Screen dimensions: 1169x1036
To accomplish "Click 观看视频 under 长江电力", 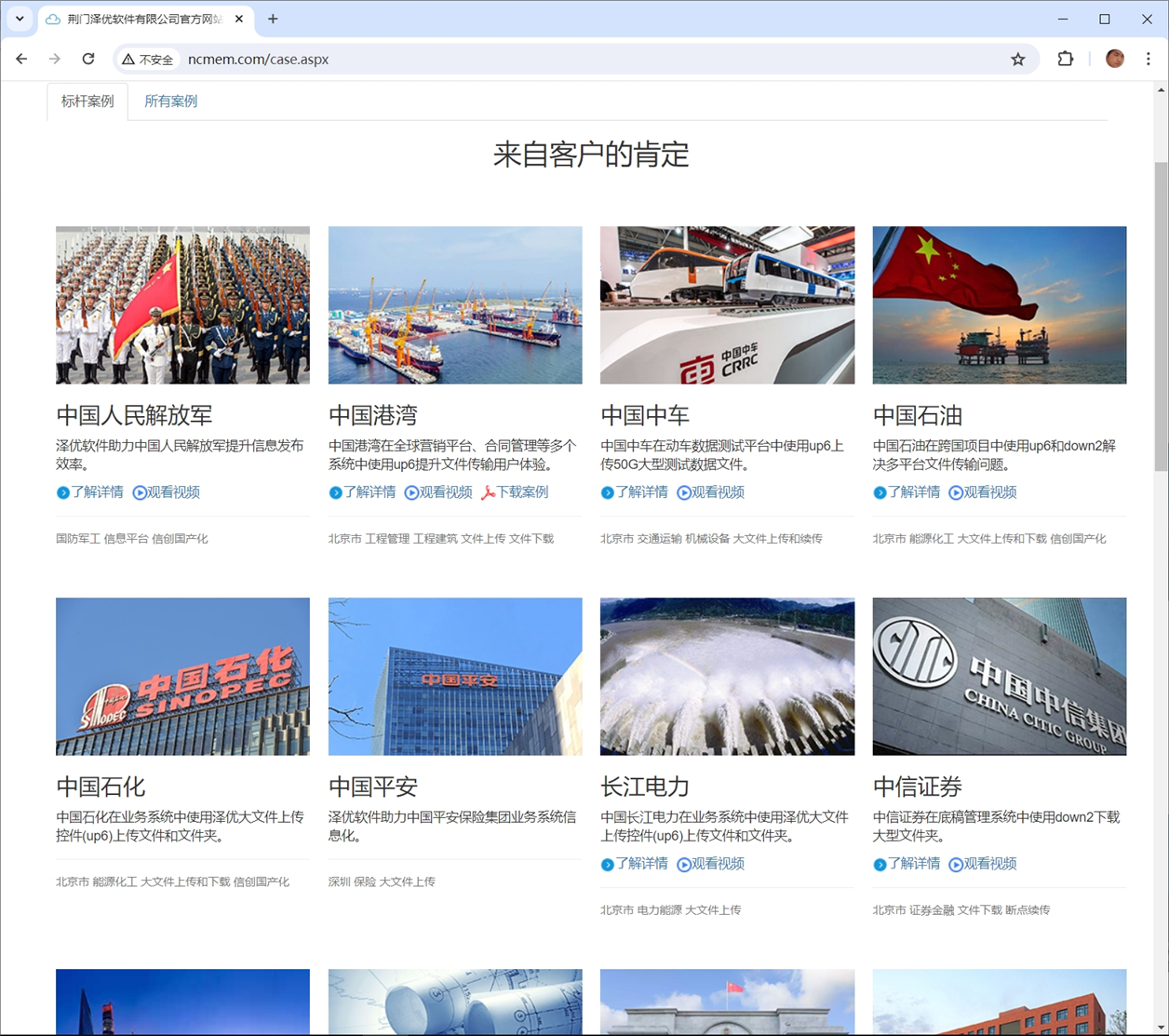I will point(711,864).
